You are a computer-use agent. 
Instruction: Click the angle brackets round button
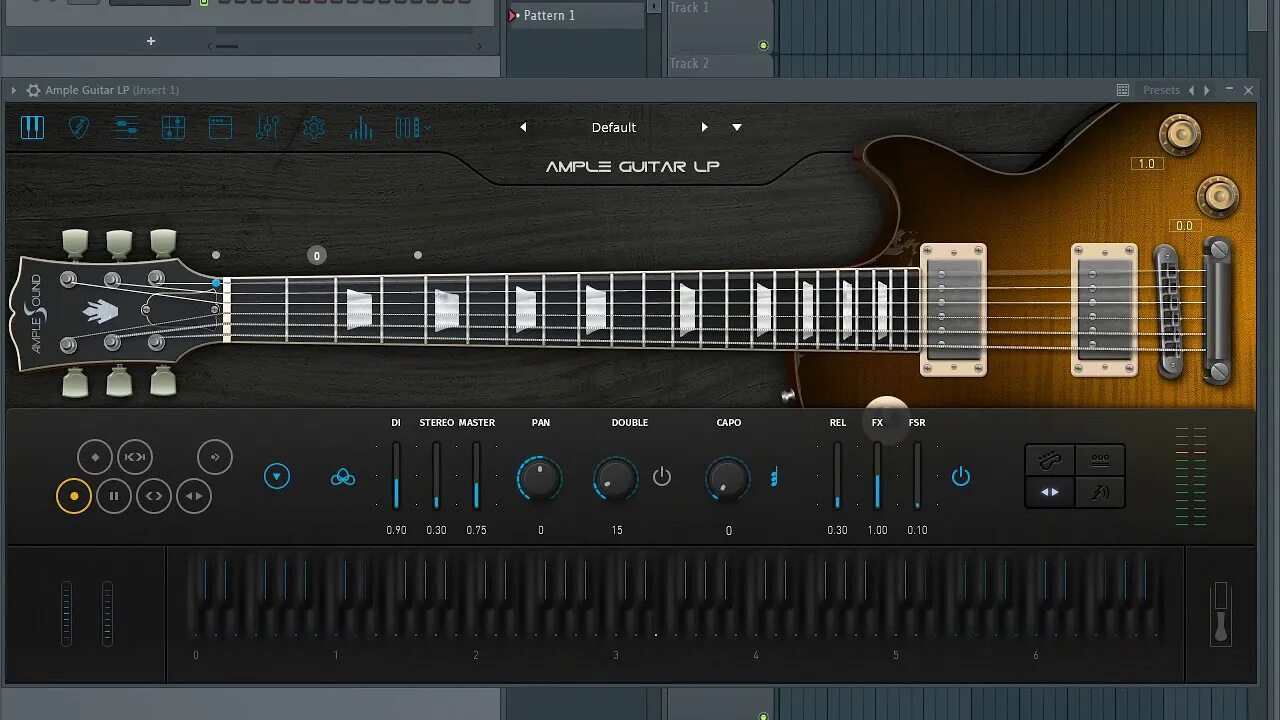point(154,496)
